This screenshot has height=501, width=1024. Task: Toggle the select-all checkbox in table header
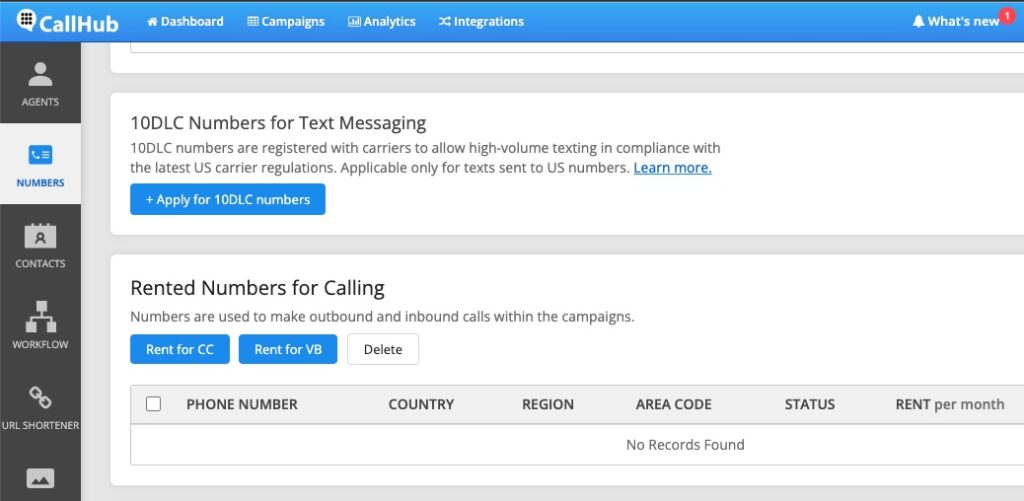tap(153, 404)
